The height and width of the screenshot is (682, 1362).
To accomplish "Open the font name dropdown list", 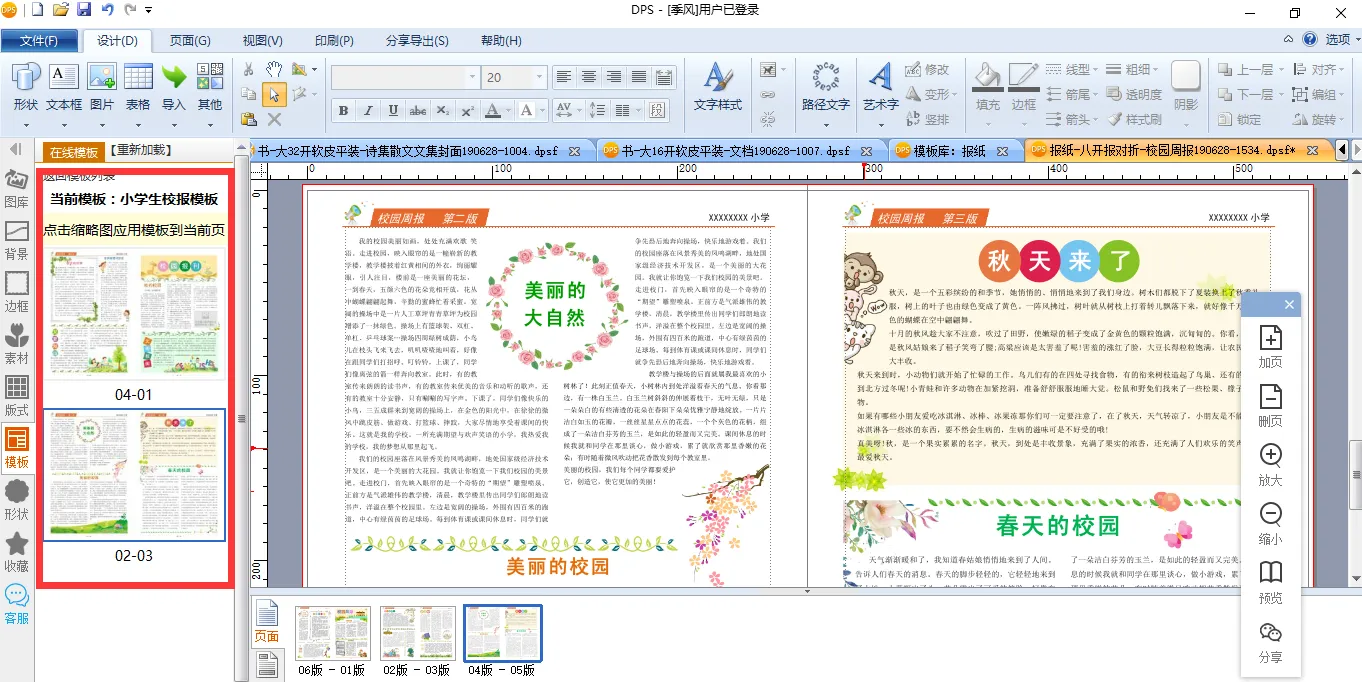I will (x=472, y=78).
